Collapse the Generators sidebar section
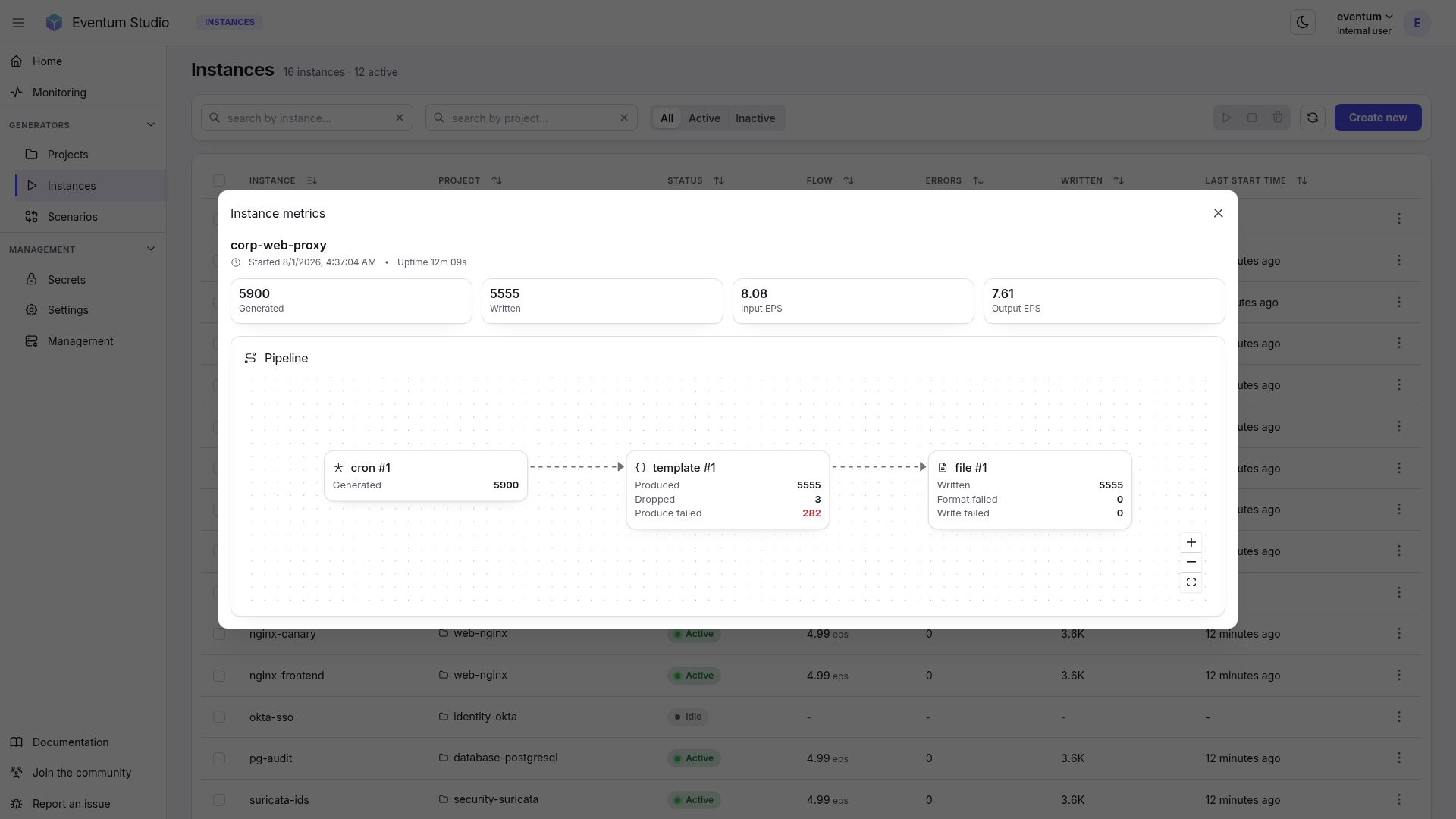This screenshot has width=1456, height=819. (151, 124)
